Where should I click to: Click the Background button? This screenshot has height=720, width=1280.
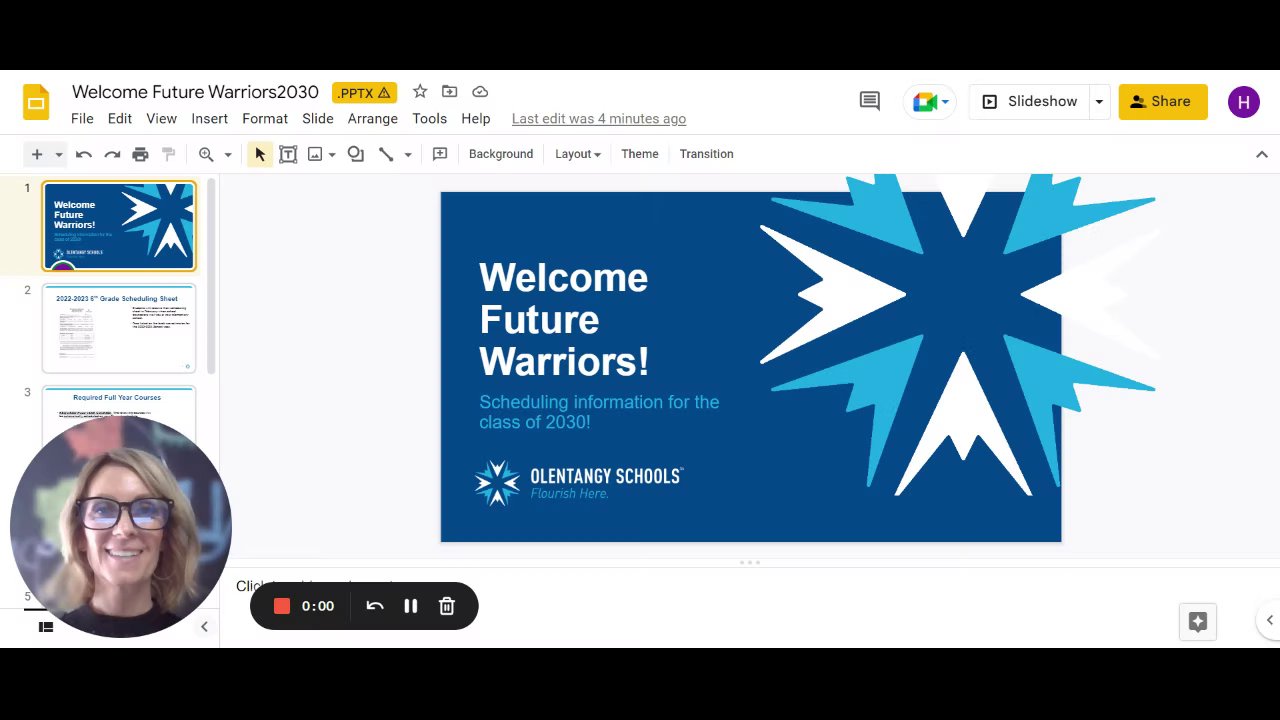[501, 154]
